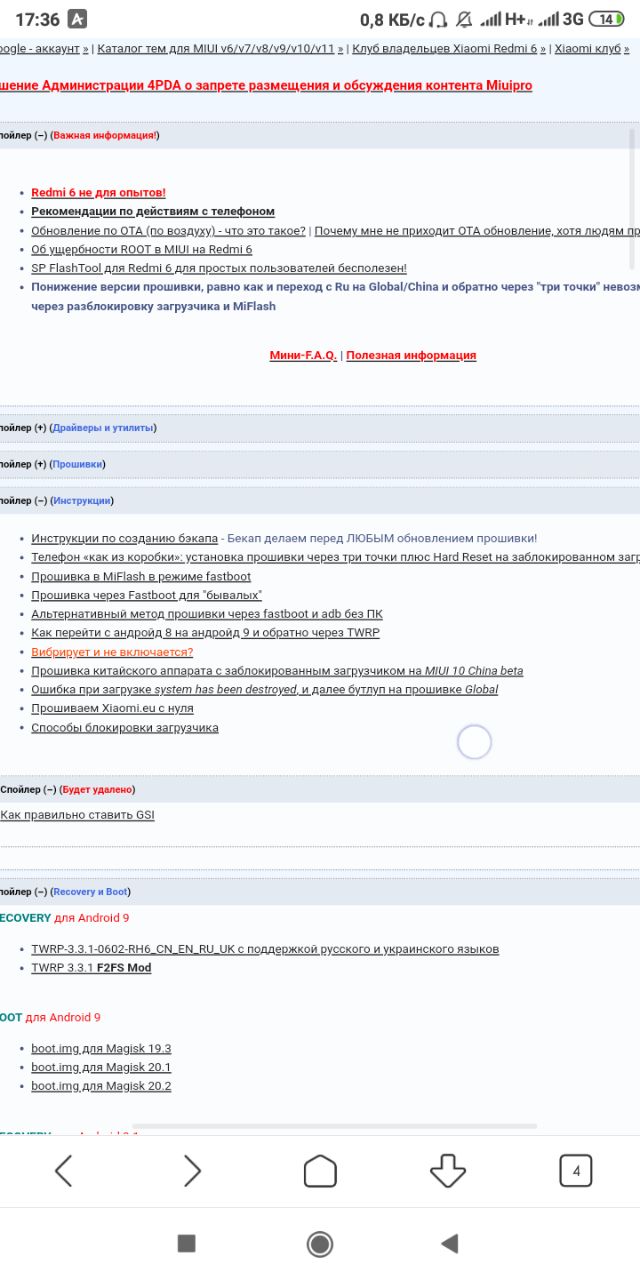
Task: Open Как правильно ставить GSI link
Action: [x=77, y=815]
